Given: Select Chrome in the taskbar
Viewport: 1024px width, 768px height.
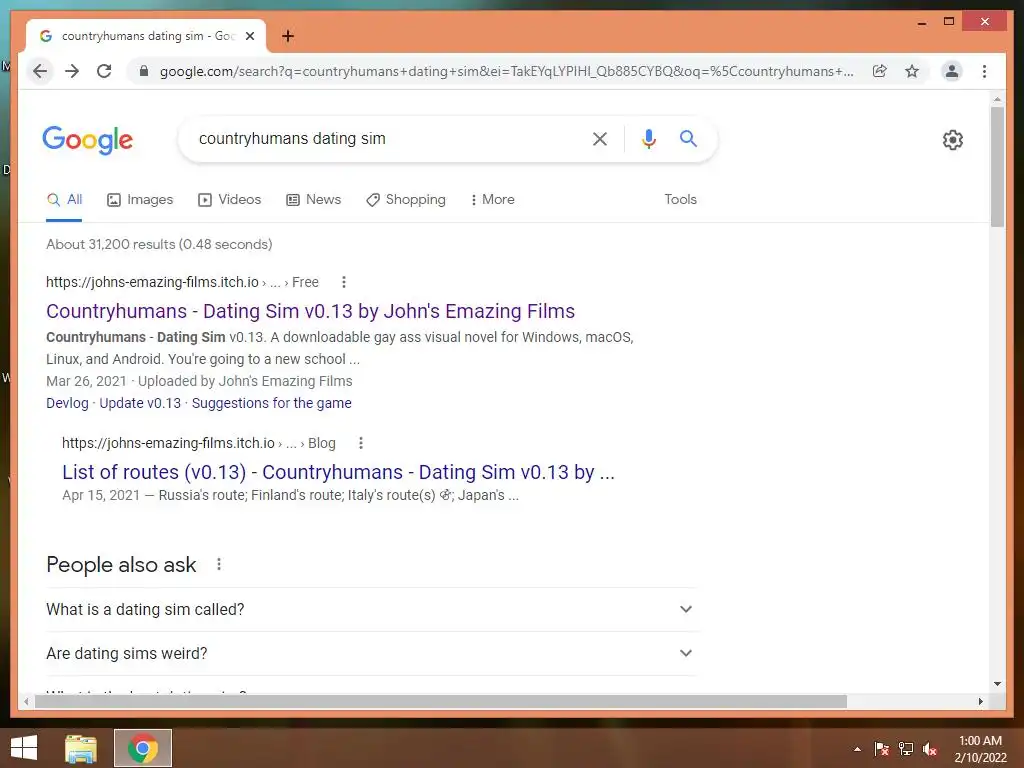Looking at the screenshot, I should point(142,748).
